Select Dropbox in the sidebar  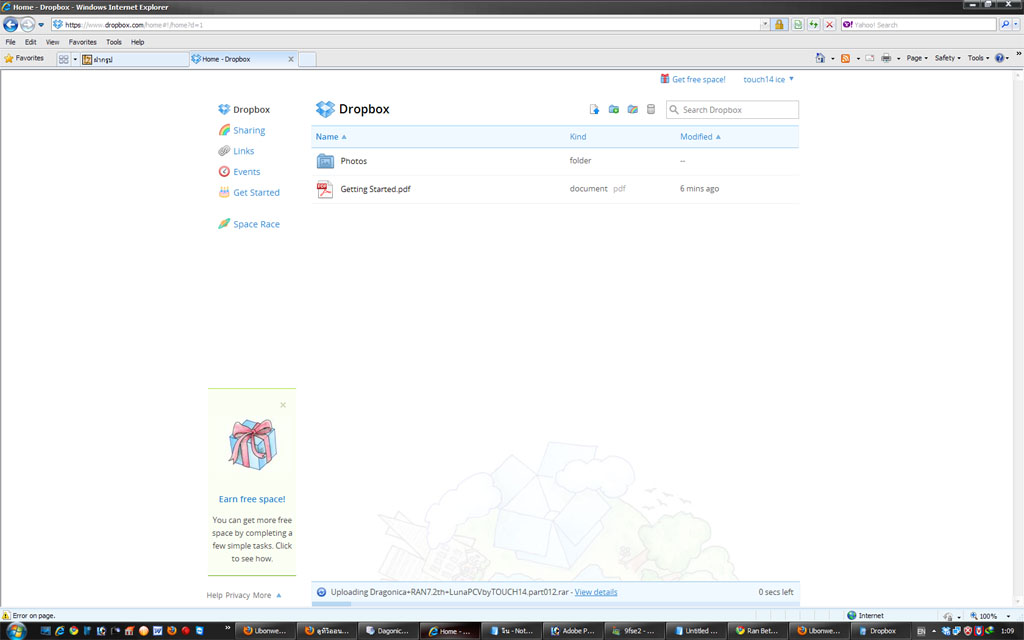(244, 109)
